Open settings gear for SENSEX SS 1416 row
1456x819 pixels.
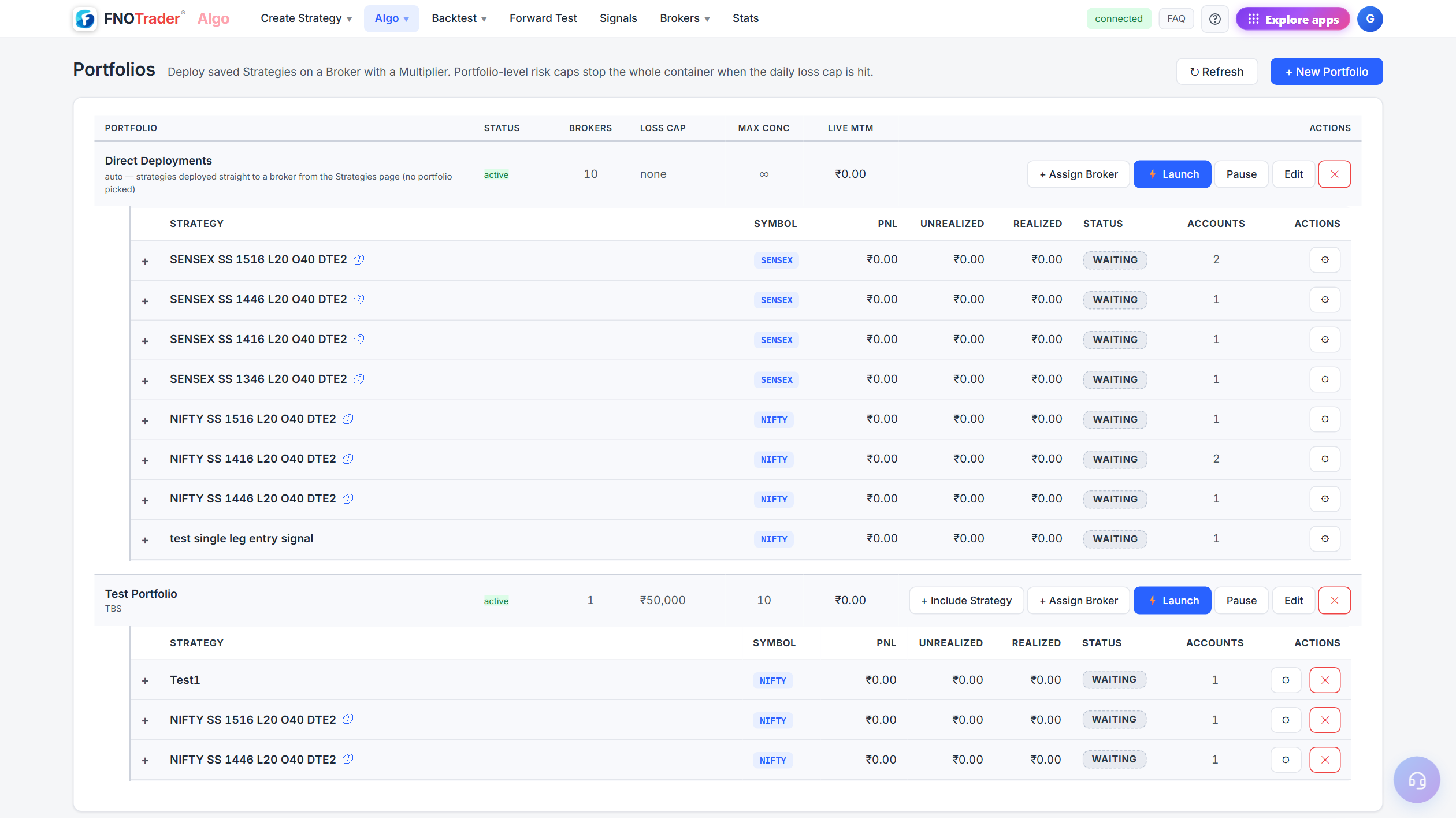click(1324, 340)
